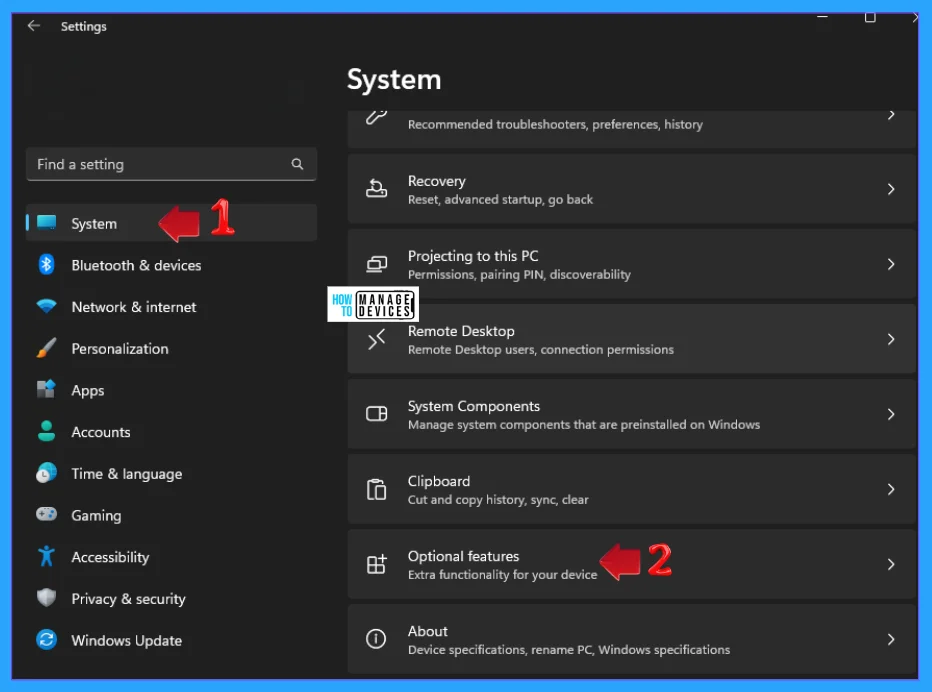Open Bluetooth & devices section

171,265
